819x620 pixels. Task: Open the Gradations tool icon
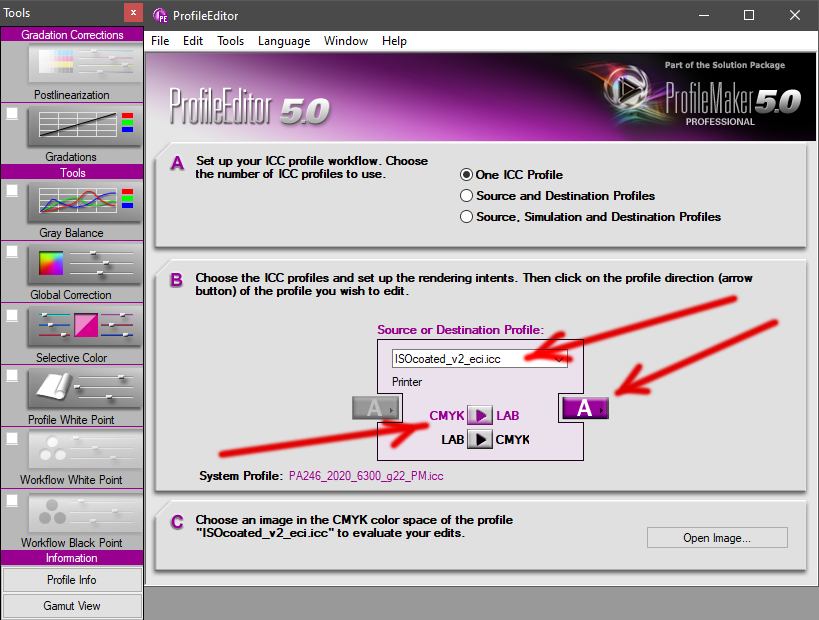point(86,126)
